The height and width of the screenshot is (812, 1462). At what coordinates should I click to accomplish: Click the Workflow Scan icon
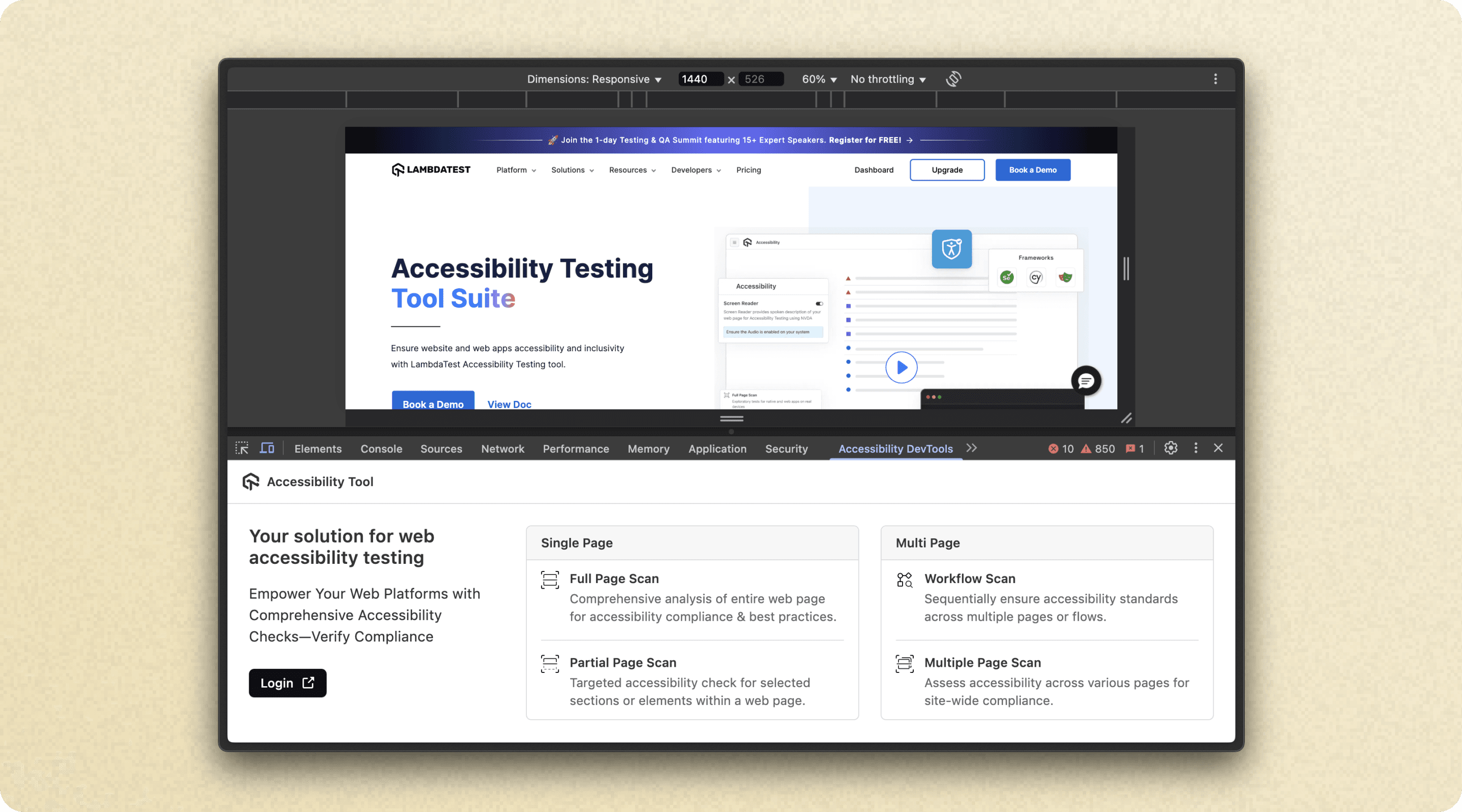pyautogui.click(x=904, y=580)
